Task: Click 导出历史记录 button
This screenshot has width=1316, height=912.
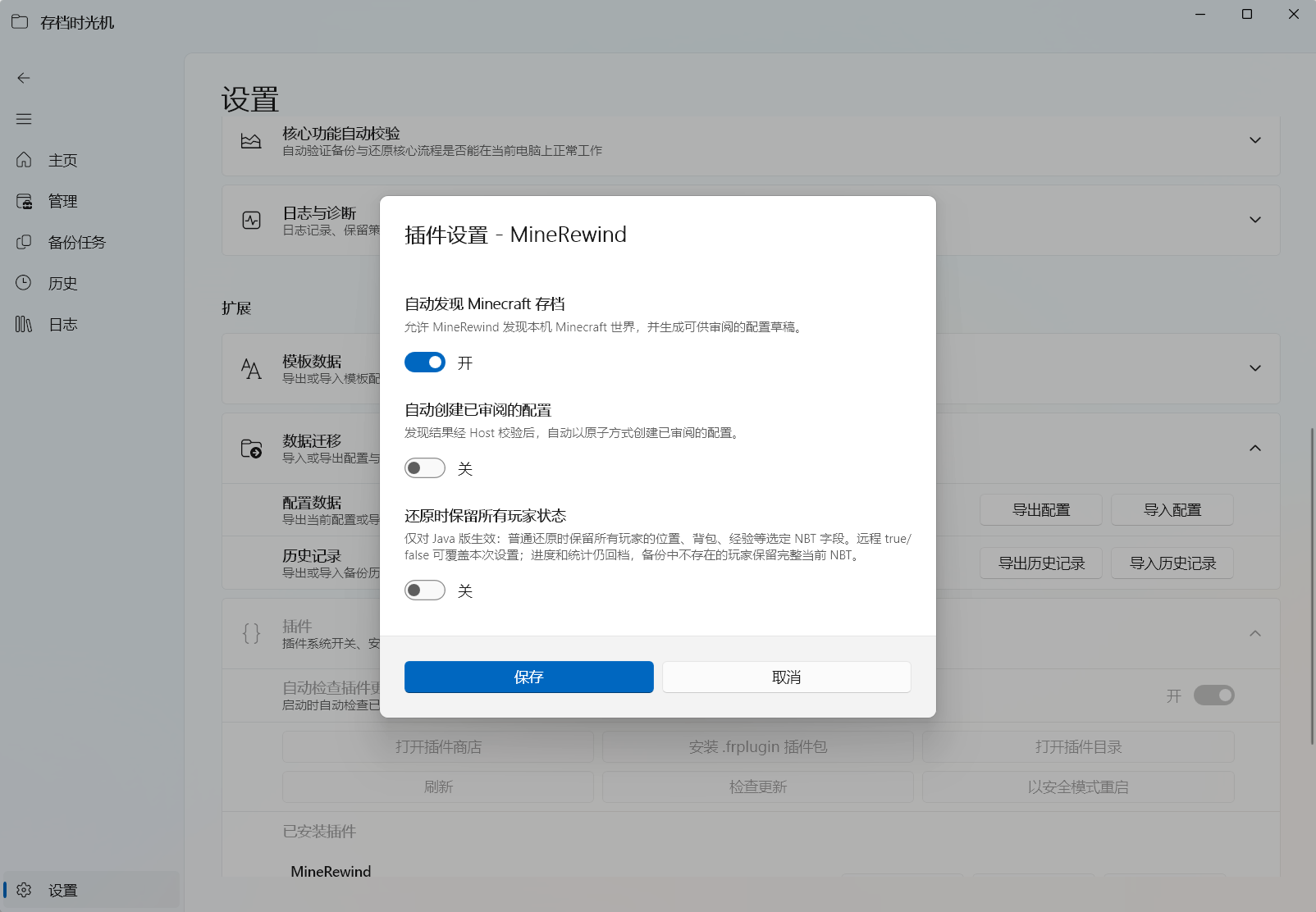Action: 1041,563
